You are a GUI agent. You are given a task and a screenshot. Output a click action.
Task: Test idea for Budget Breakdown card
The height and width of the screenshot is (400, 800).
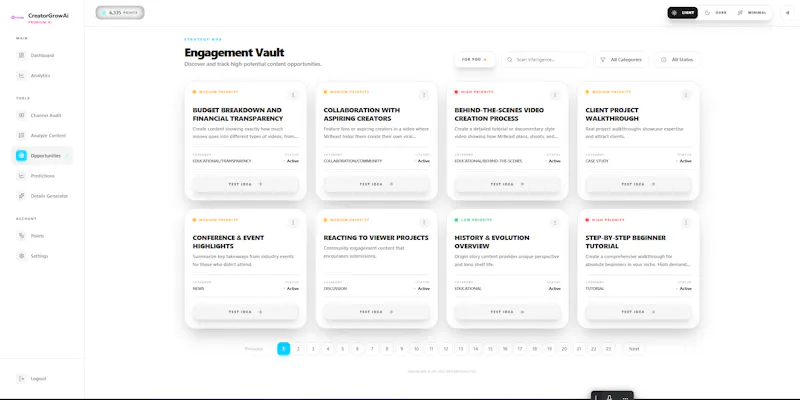pyautogui.click(x=245, y=184)
